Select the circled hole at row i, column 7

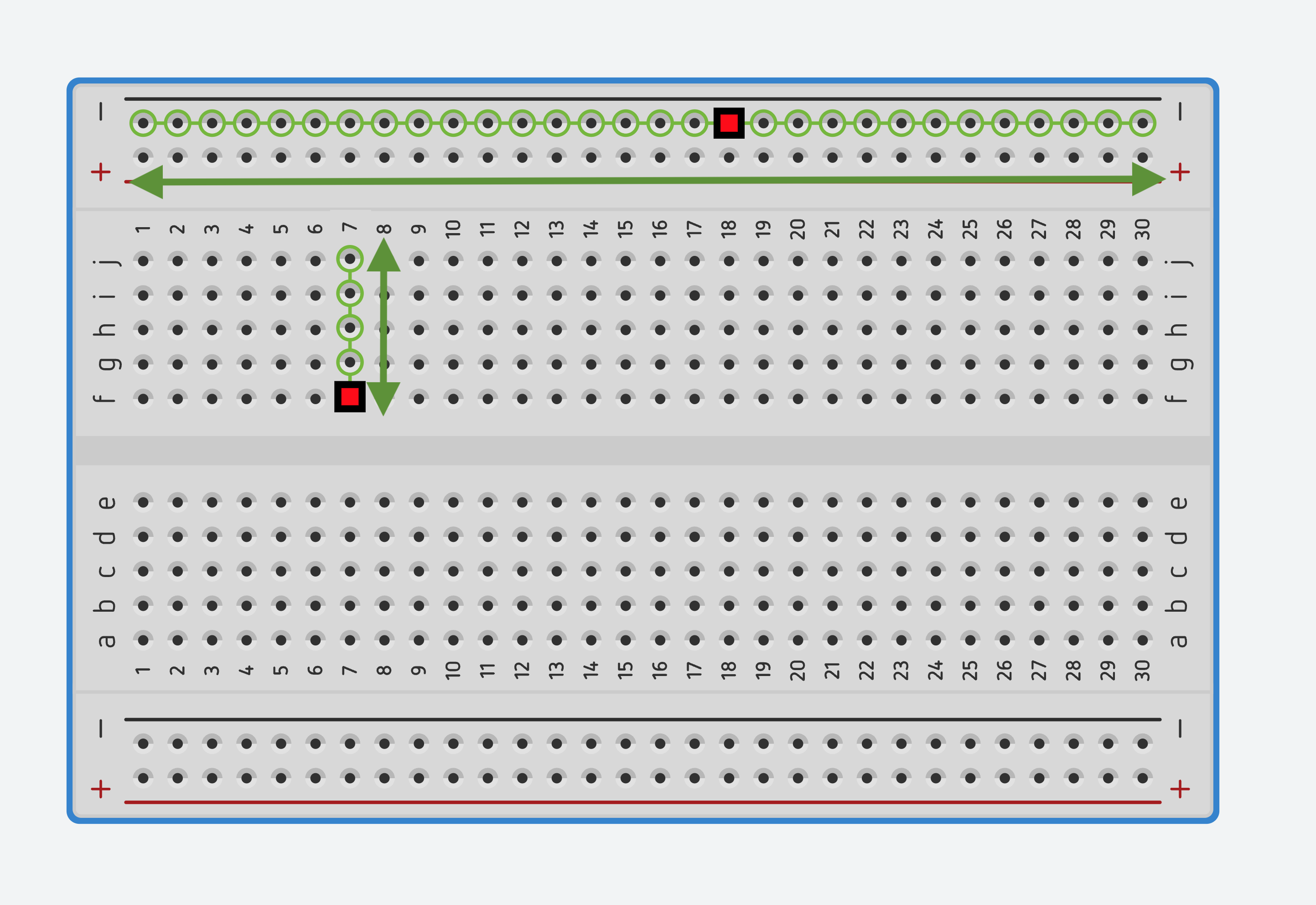coord(350,294)
